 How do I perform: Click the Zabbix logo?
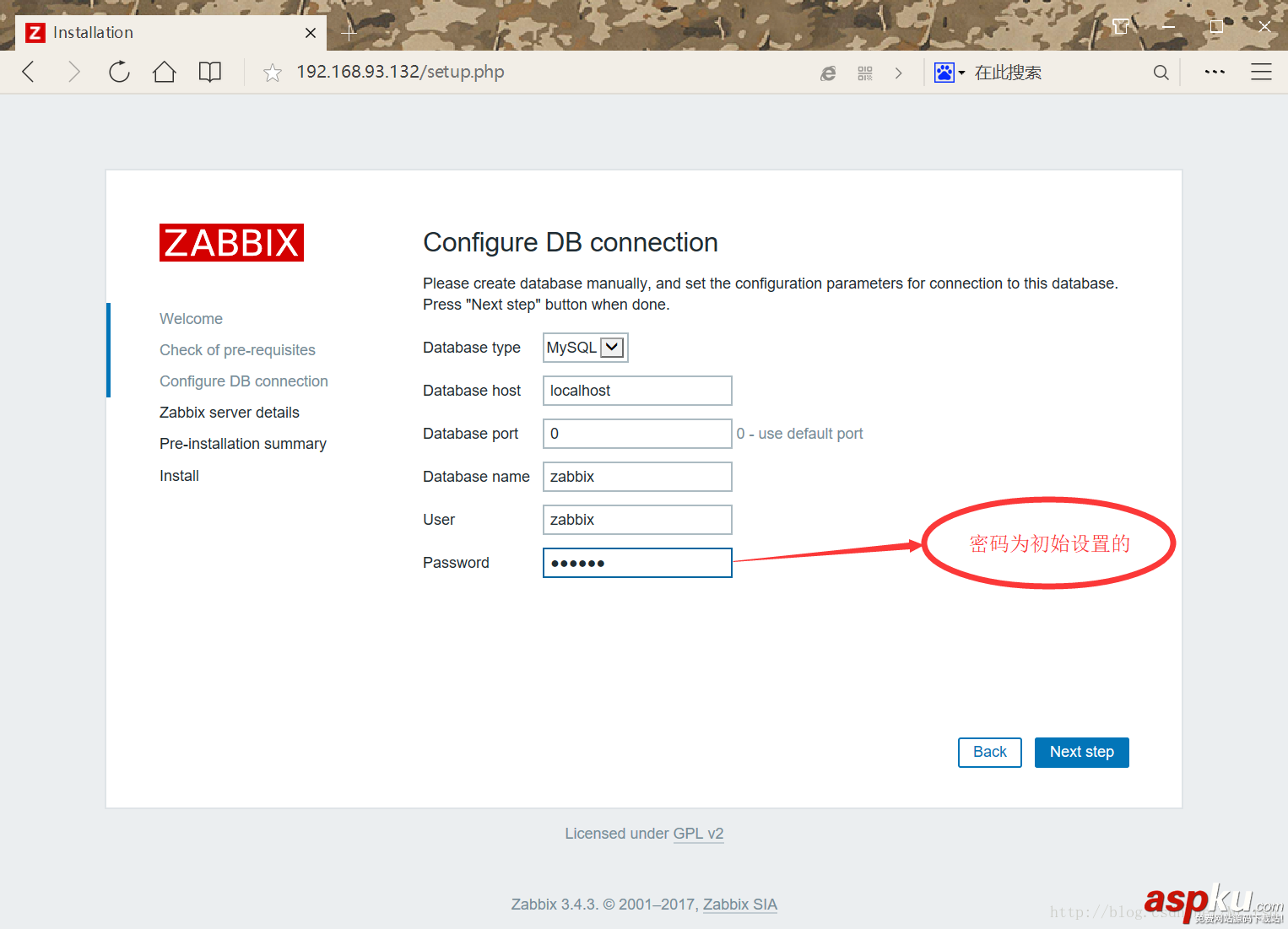point(231,242)
